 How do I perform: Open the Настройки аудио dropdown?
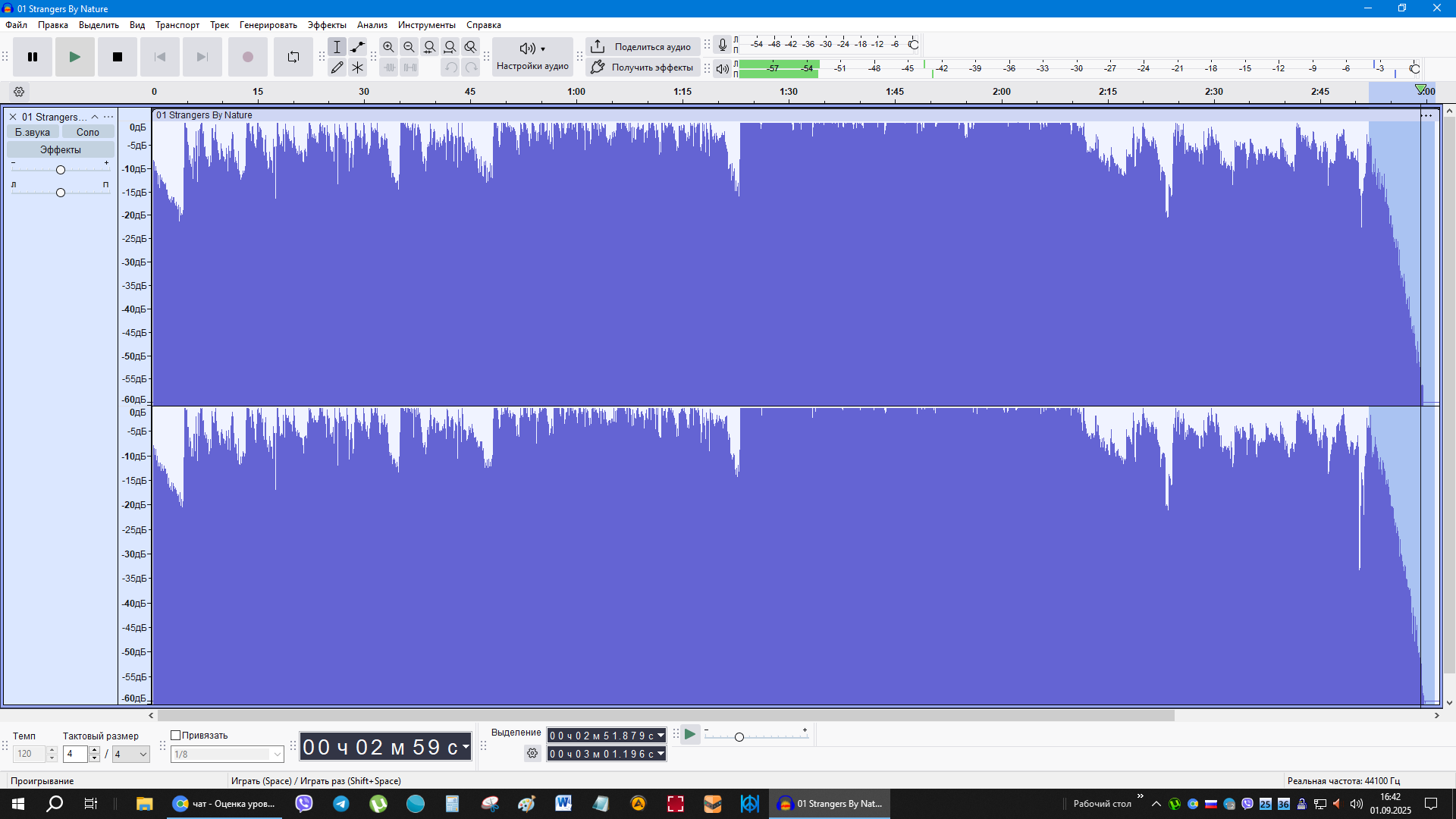tap(532, 57)
